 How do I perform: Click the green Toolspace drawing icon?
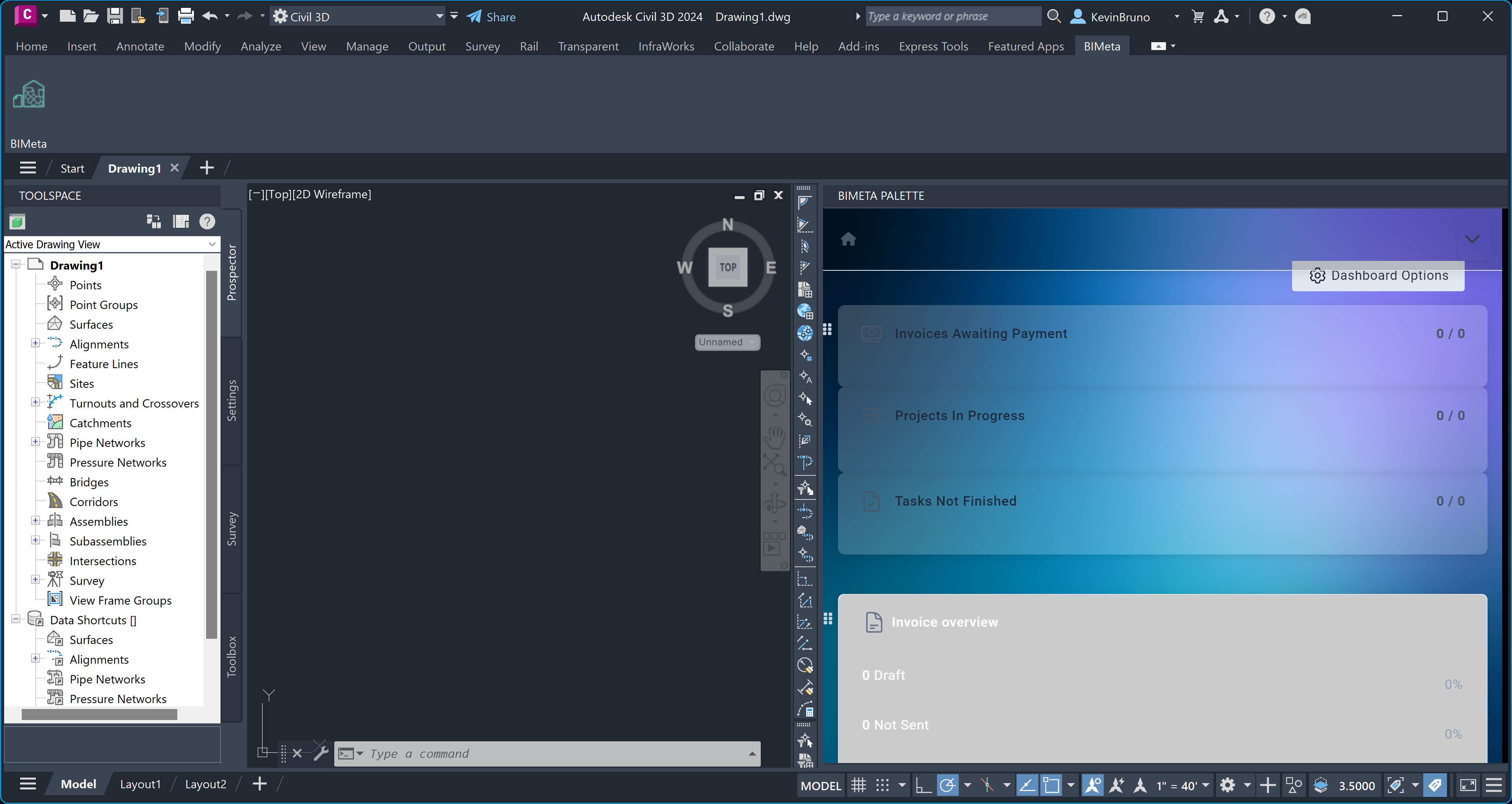tap(17, 221)
